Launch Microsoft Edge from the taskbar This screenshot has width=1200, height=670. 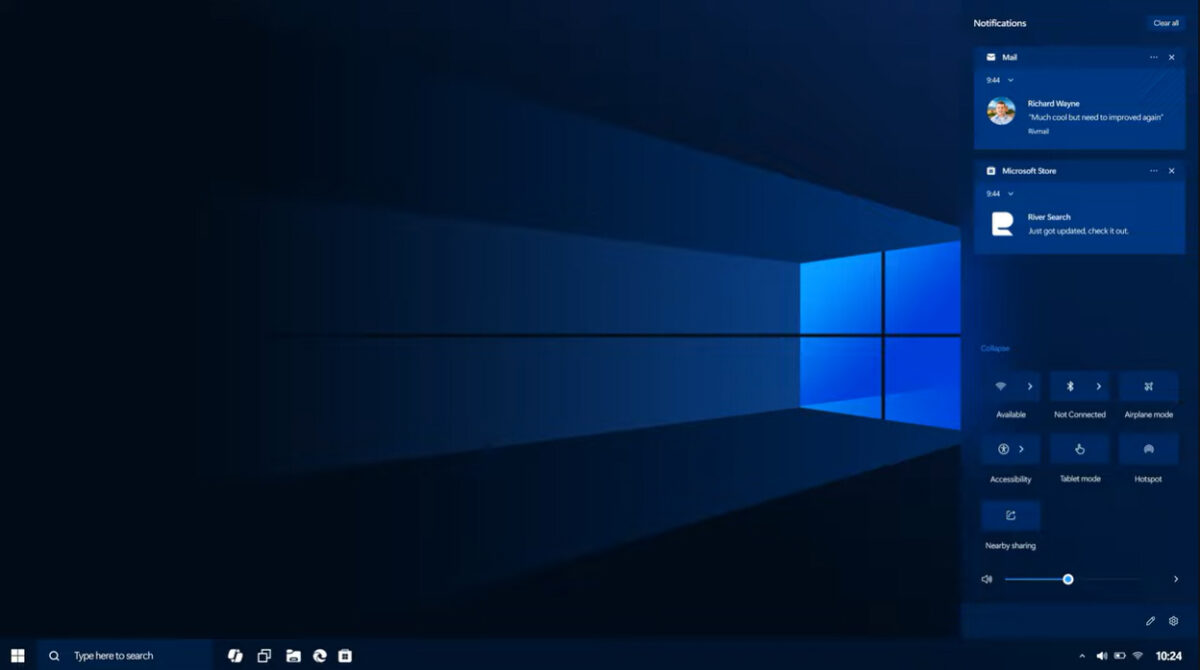tap(319, 655)
